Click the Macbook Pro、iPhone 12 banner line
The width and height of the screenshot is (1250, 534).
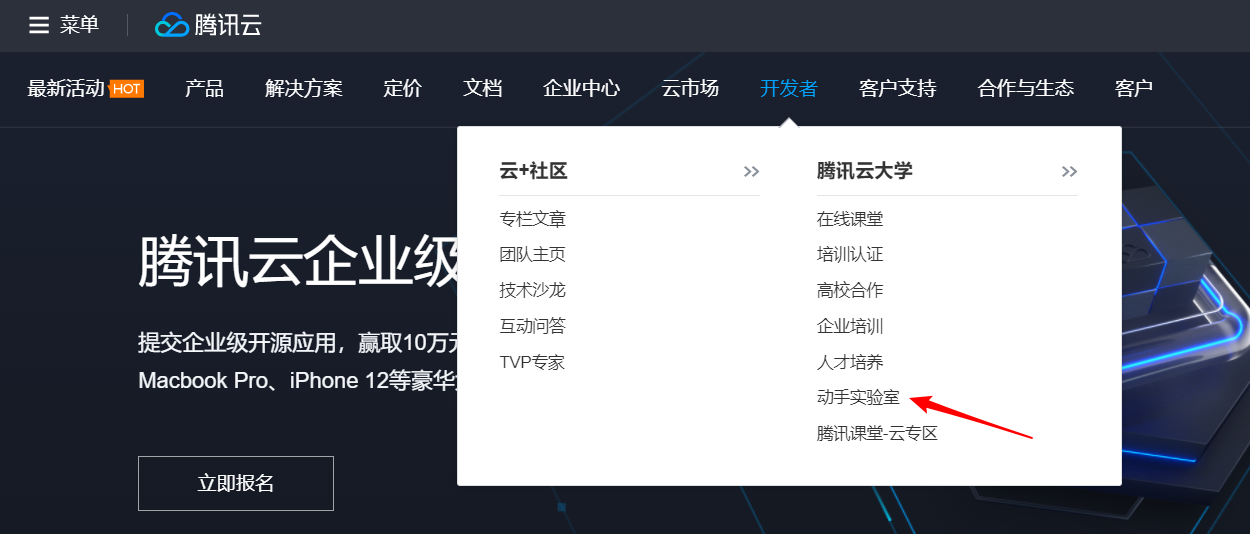[x=298, y=381]
